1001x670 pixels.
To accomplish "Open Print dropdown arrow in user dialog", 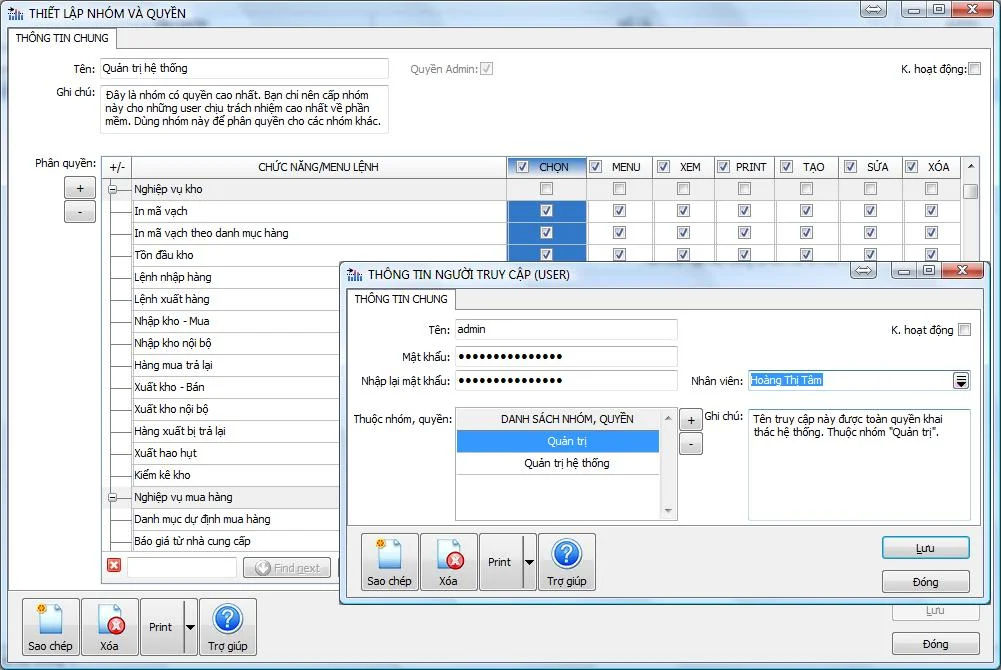I will tap(529, 562).
